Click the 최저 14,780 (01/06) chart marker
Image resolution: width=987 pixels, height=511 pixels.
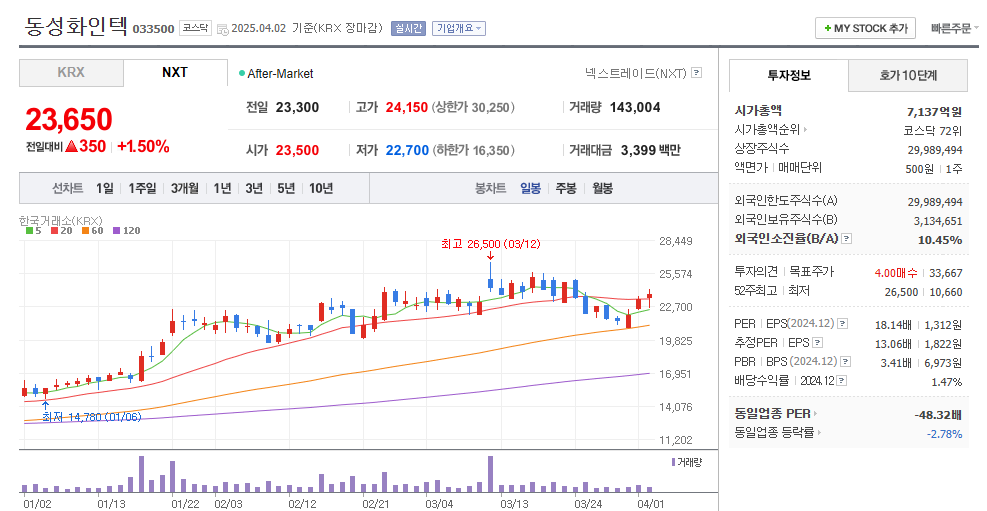pos(92,417)
